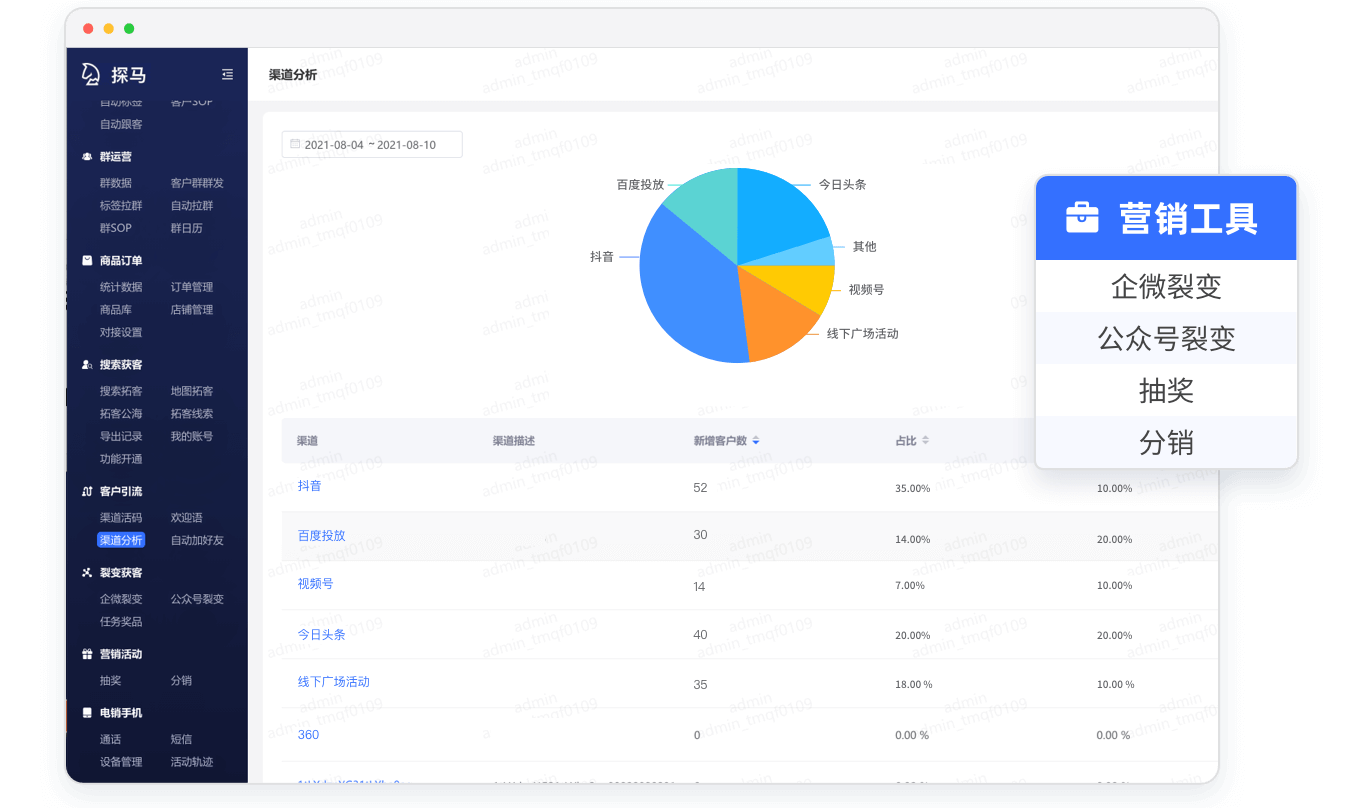Sort table by 占比 column arrows
1372x808 pixels.
tap(925, 441)
